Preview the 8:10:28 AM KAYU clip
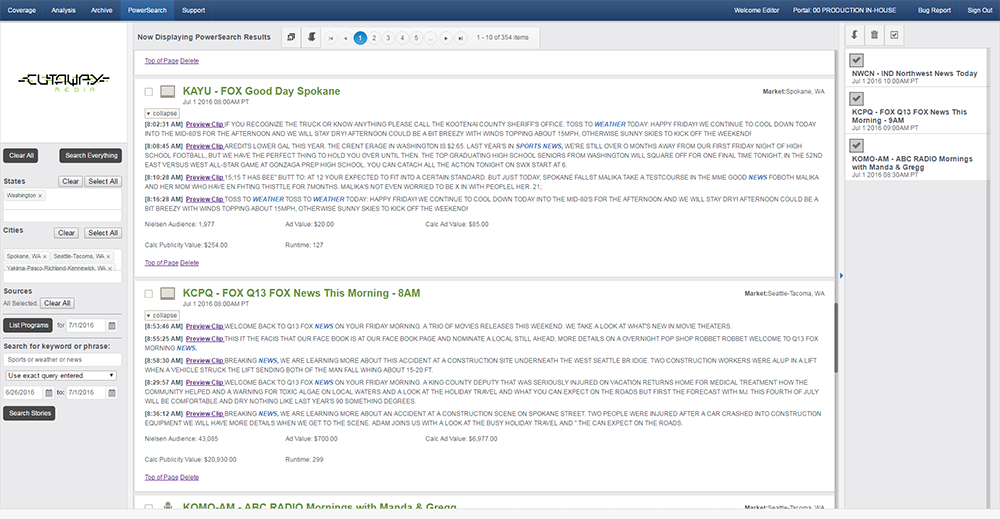Image resolution: width=1000 pixels, height=519 pixels. [x=205, y=177]
